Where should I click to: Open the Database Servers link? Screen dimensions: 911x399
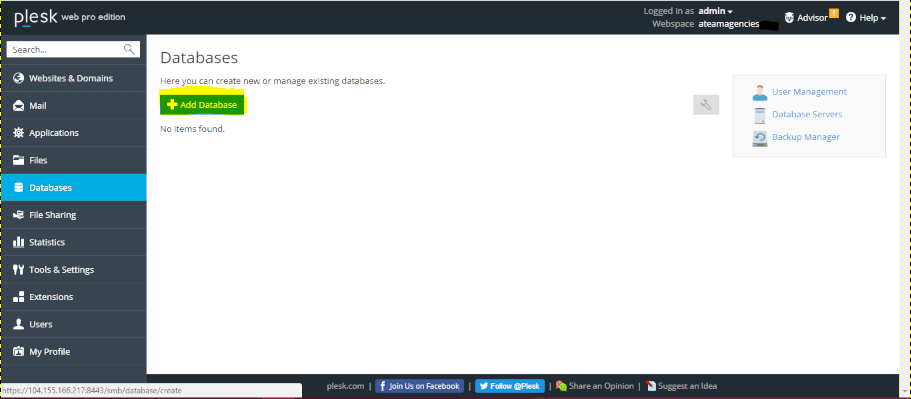807,114
